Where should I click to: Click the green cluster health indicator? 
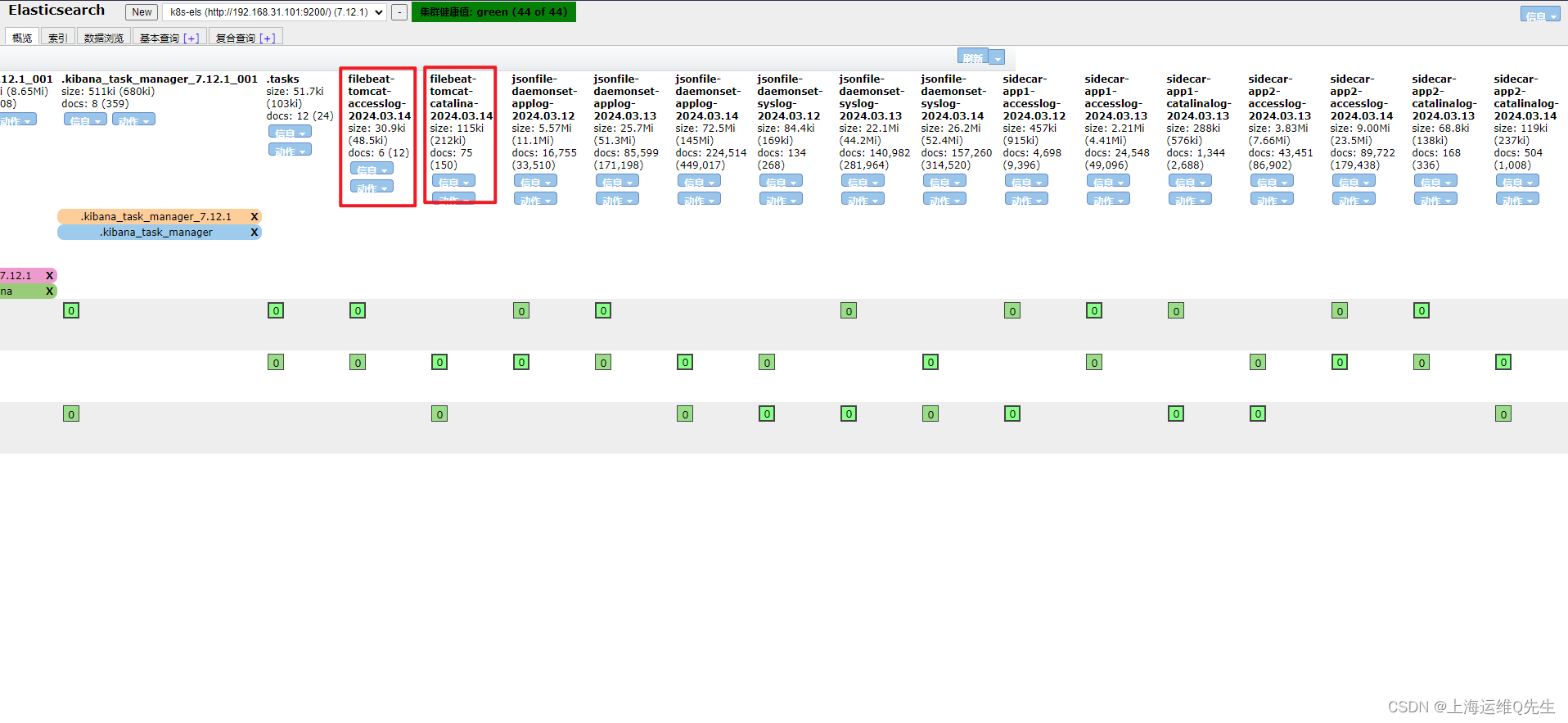click(493, 11)
